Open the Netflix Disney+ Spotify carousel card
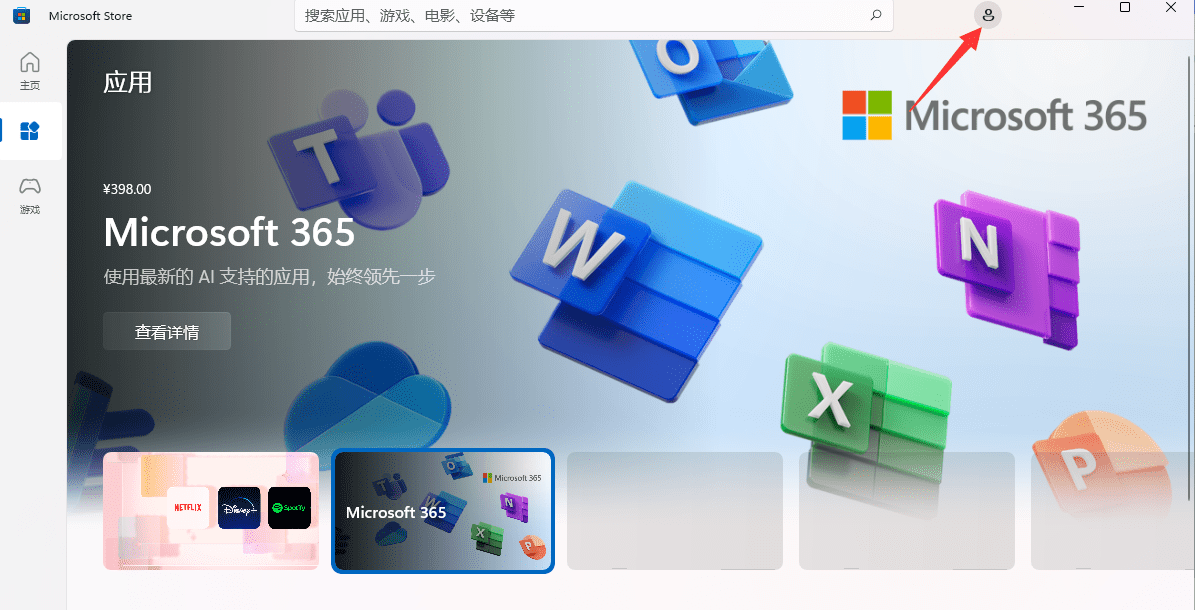 (x=211, y=511)
